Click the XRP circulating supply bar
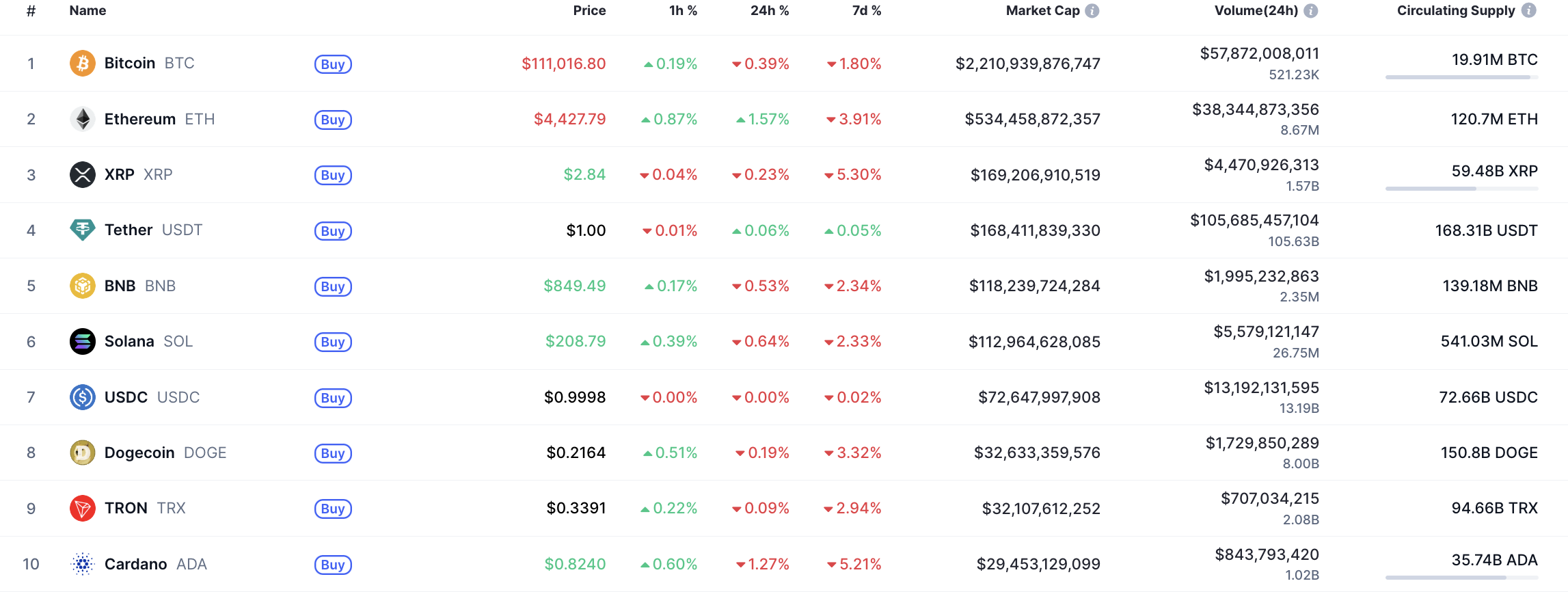Viewport: 1568px width, 592px height. point(1461,189)
